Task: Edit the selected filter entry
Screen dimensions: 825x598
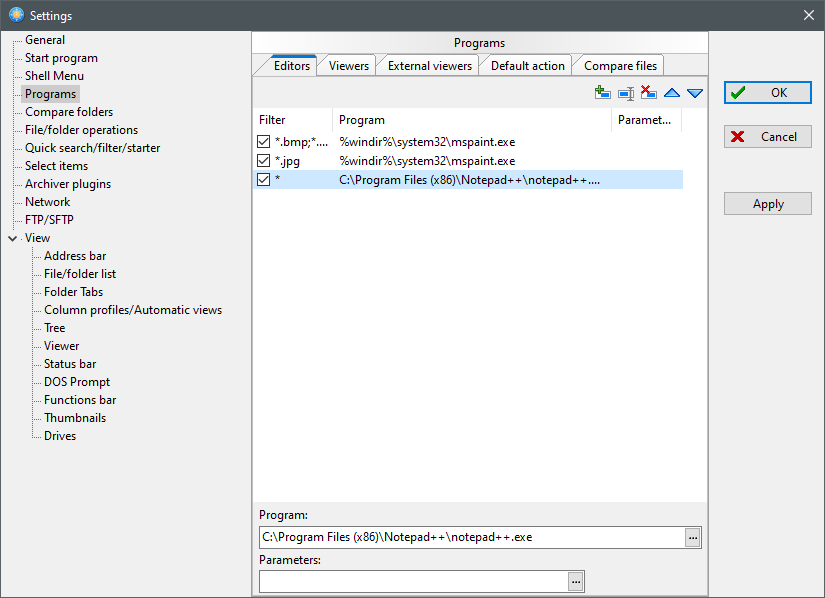Action: pyautogui.click(x=625, y=92)
